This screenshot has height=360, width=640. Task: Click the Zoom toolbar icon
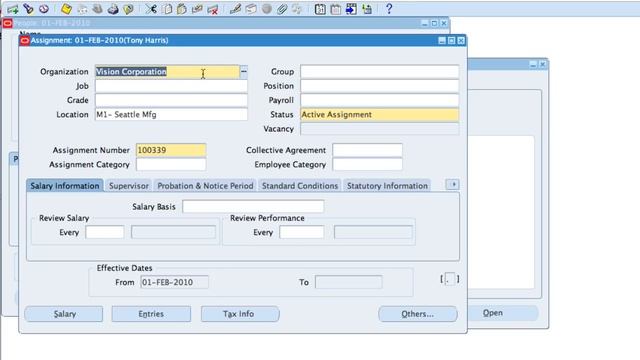251,9
